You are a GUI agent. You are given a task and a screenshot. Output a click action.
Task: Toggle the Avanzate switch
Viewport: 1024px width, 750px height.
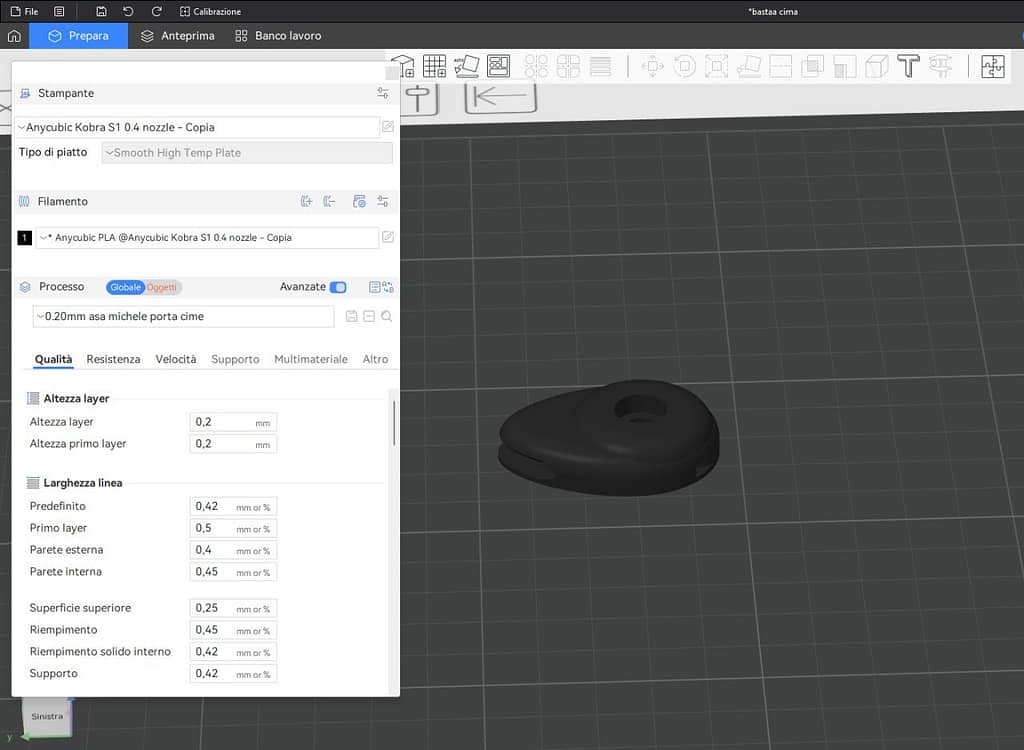point(338,287)
